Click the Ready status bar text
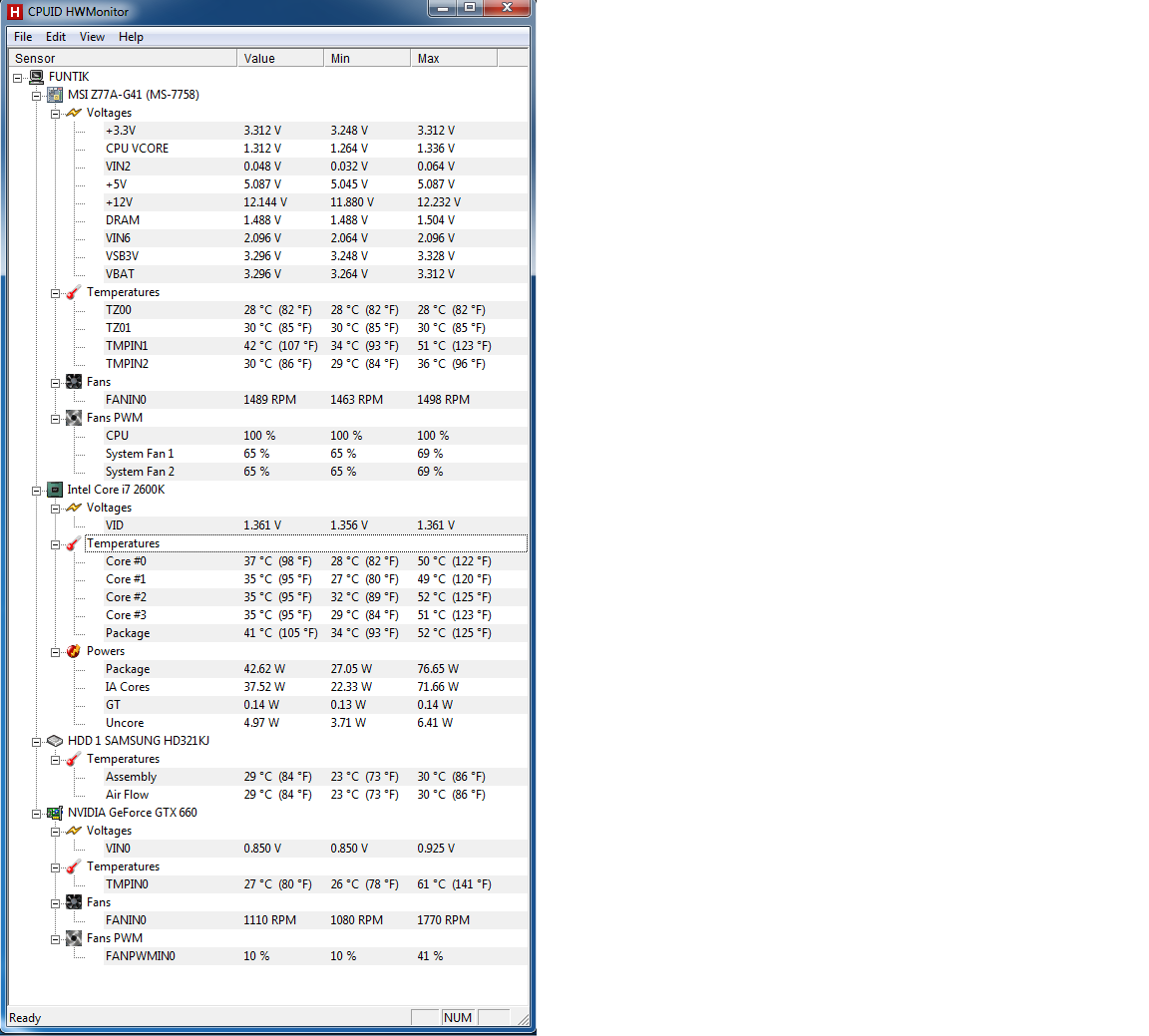Screen dimensions: 1149x1036 pos(25,1018)
